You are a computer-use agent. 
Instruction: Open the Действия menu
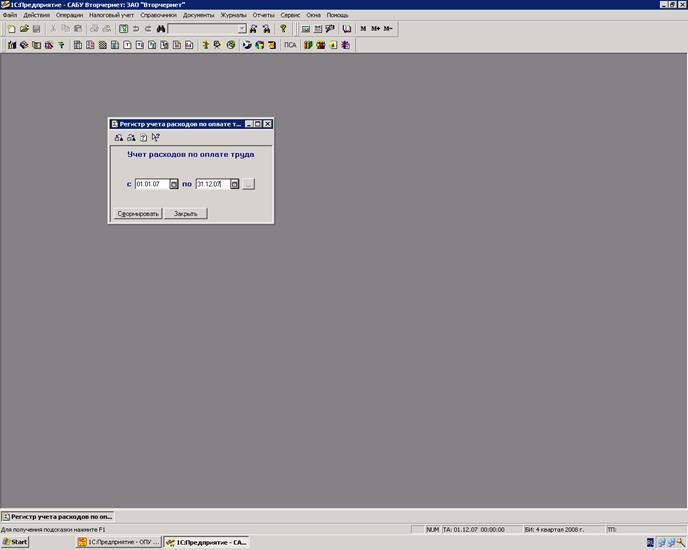pyautogui.click(x=36, y=15)
